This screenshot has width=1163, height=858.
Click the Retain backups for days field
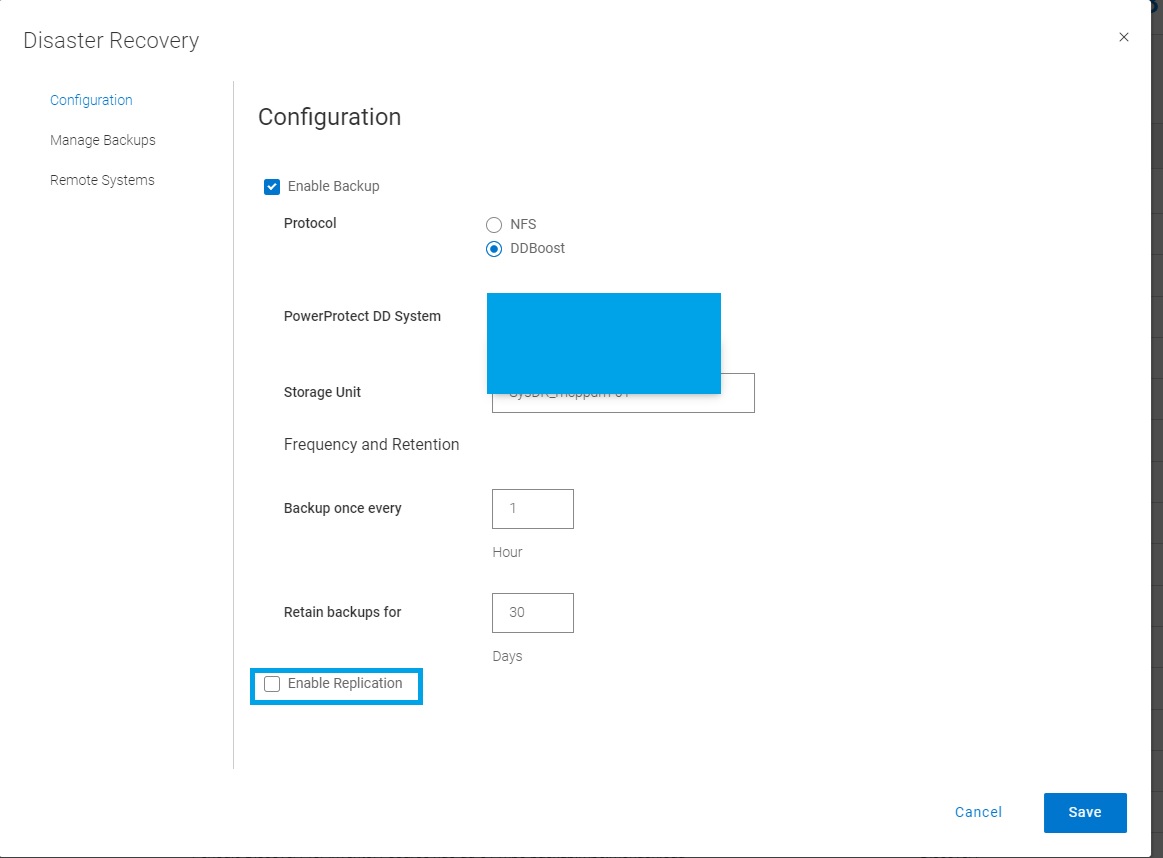pos(532,612)
